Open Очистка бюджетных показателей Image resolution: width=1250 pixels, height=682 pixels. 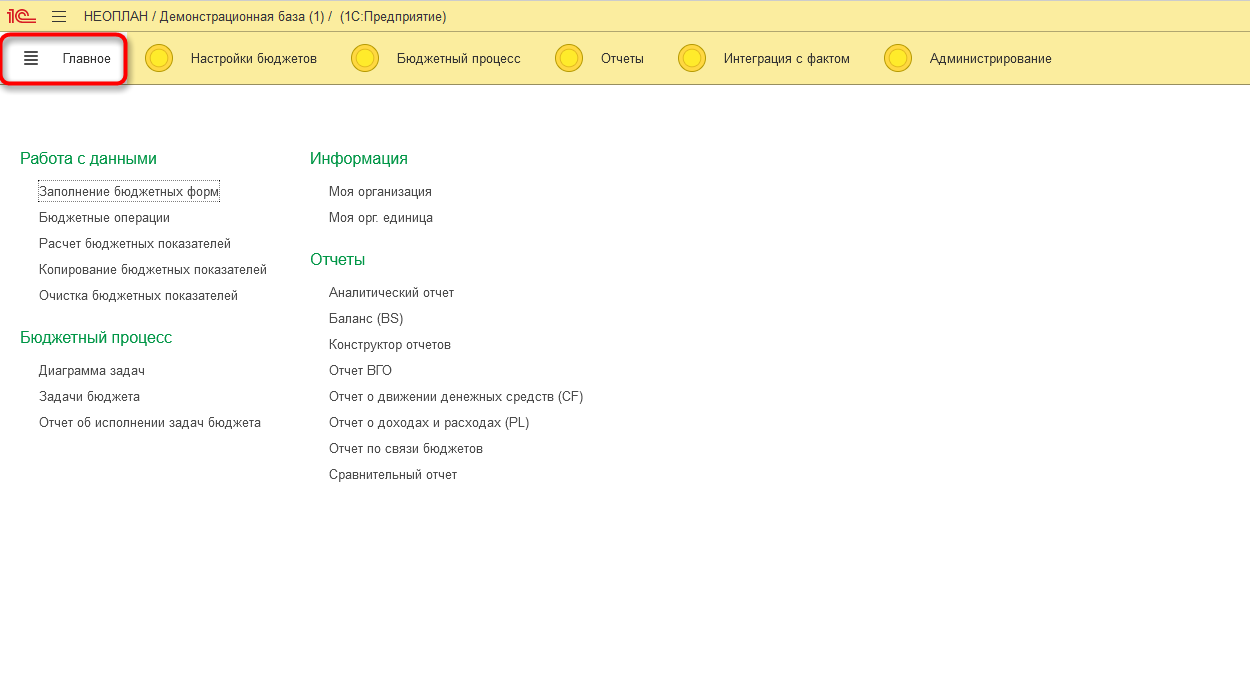[138, 295]
